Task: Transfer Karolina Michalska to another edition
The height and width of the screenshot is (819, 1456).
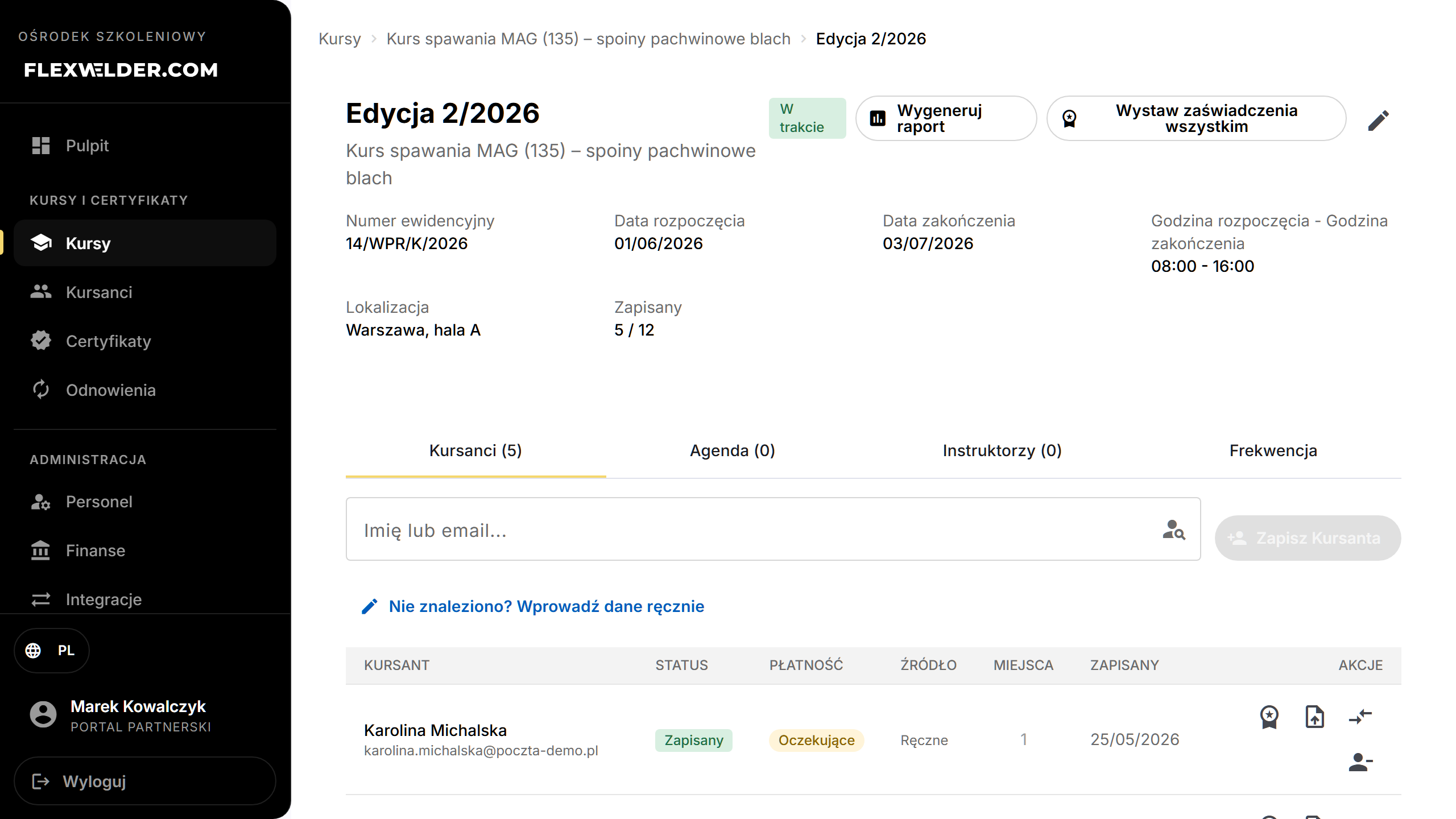Action: pyautogui.click(x=1360, y=717)
